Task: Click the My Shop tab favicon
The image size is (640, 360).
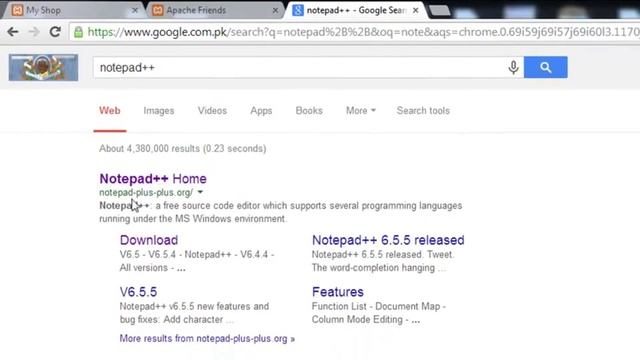Action: tap(17, 10)
